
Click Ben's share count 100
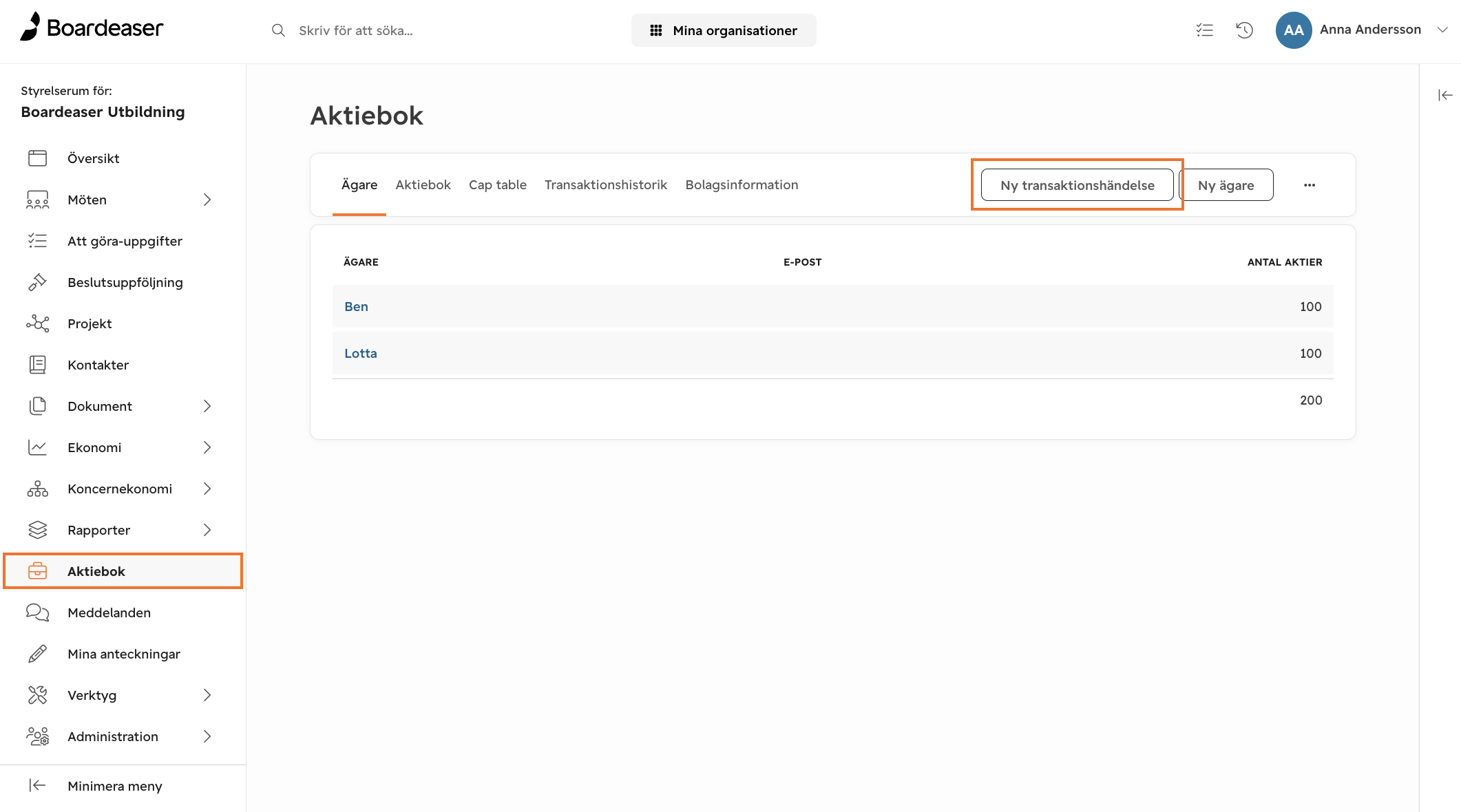[1310, 306]
